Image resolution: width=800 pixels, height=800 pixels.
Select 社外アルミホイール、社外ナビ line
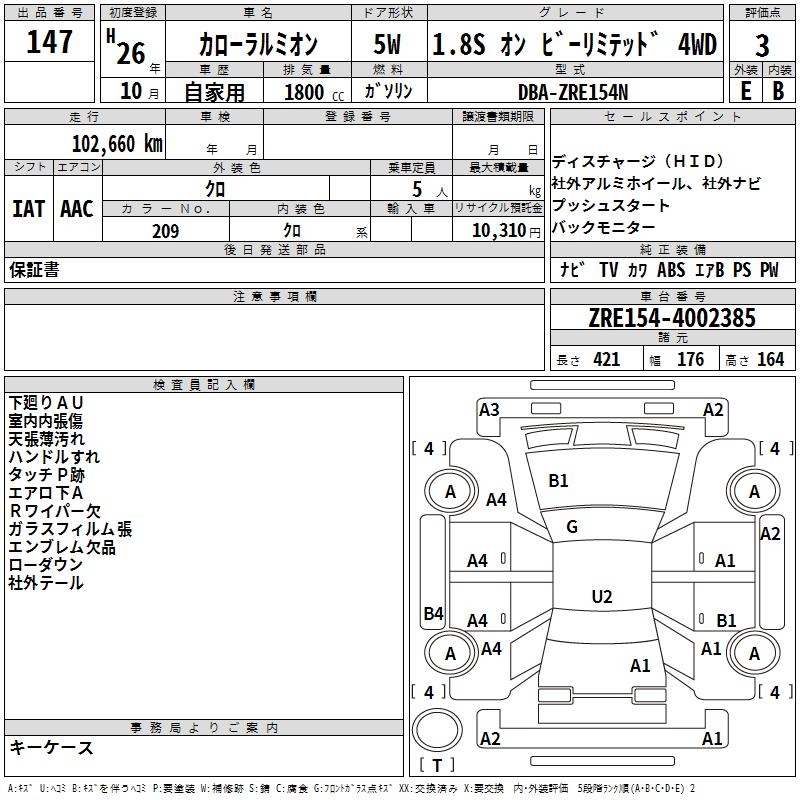[x=656, y=183]
